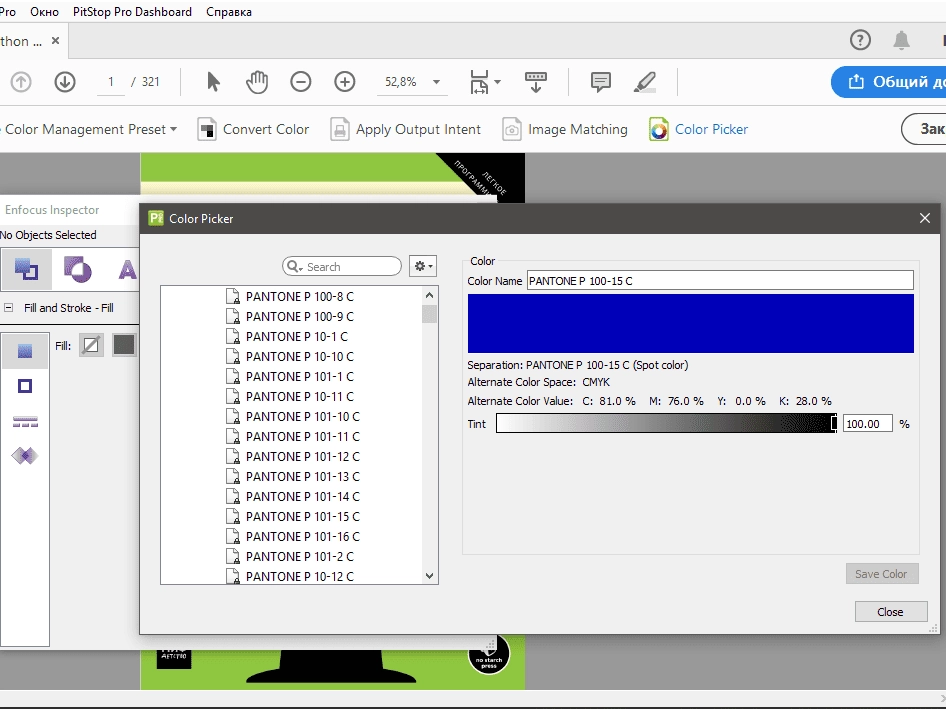Click Apply Output Intent tool

point(405,130)
